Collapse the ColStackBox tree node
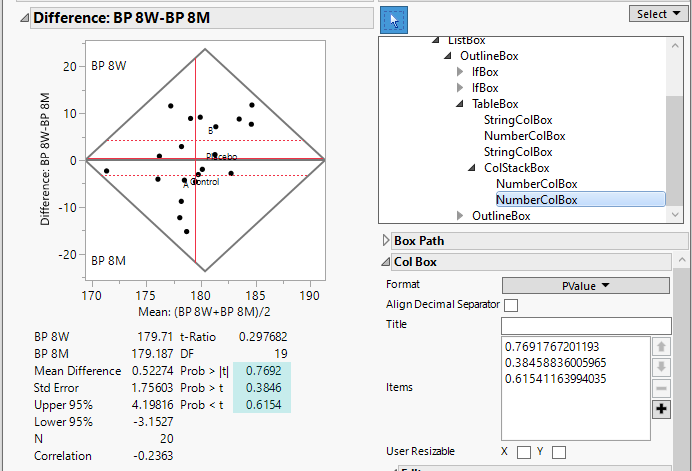The height and width of the screenshot is (471, 692). [474, 168]
